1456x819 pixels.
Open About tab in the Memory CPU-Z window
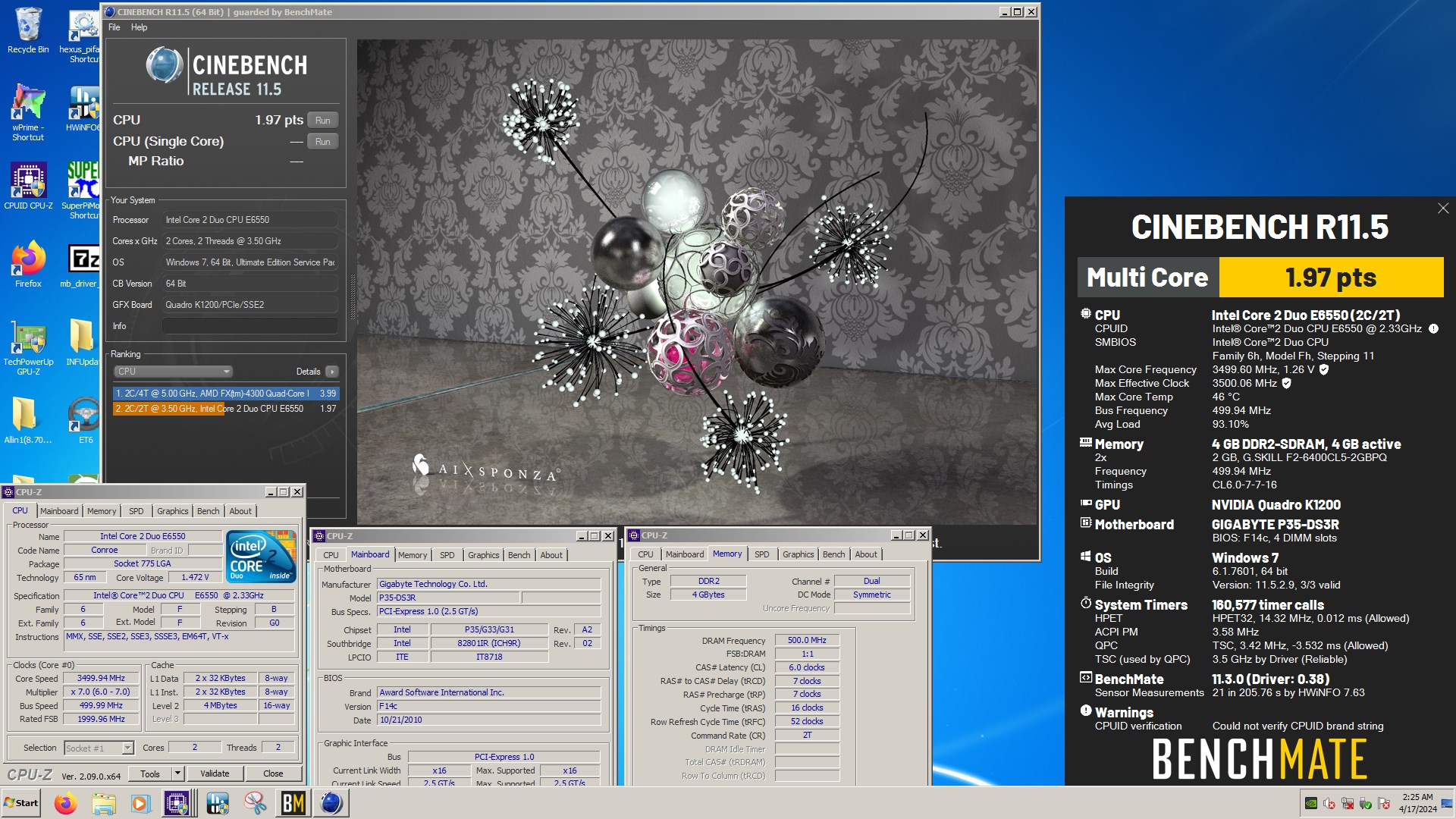pos(866,554)
